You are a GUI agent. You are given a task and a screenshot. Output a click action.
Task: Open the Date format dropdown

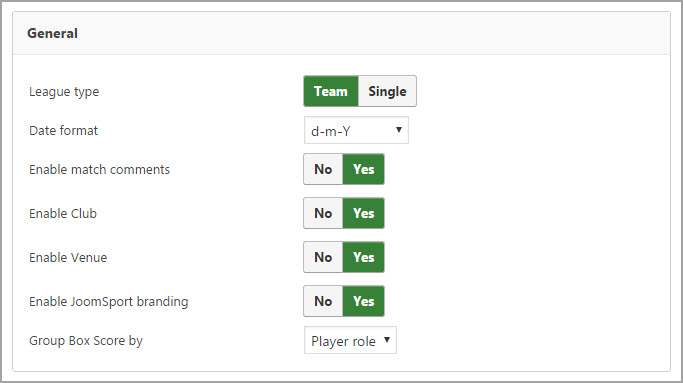[x=356, y=130]
